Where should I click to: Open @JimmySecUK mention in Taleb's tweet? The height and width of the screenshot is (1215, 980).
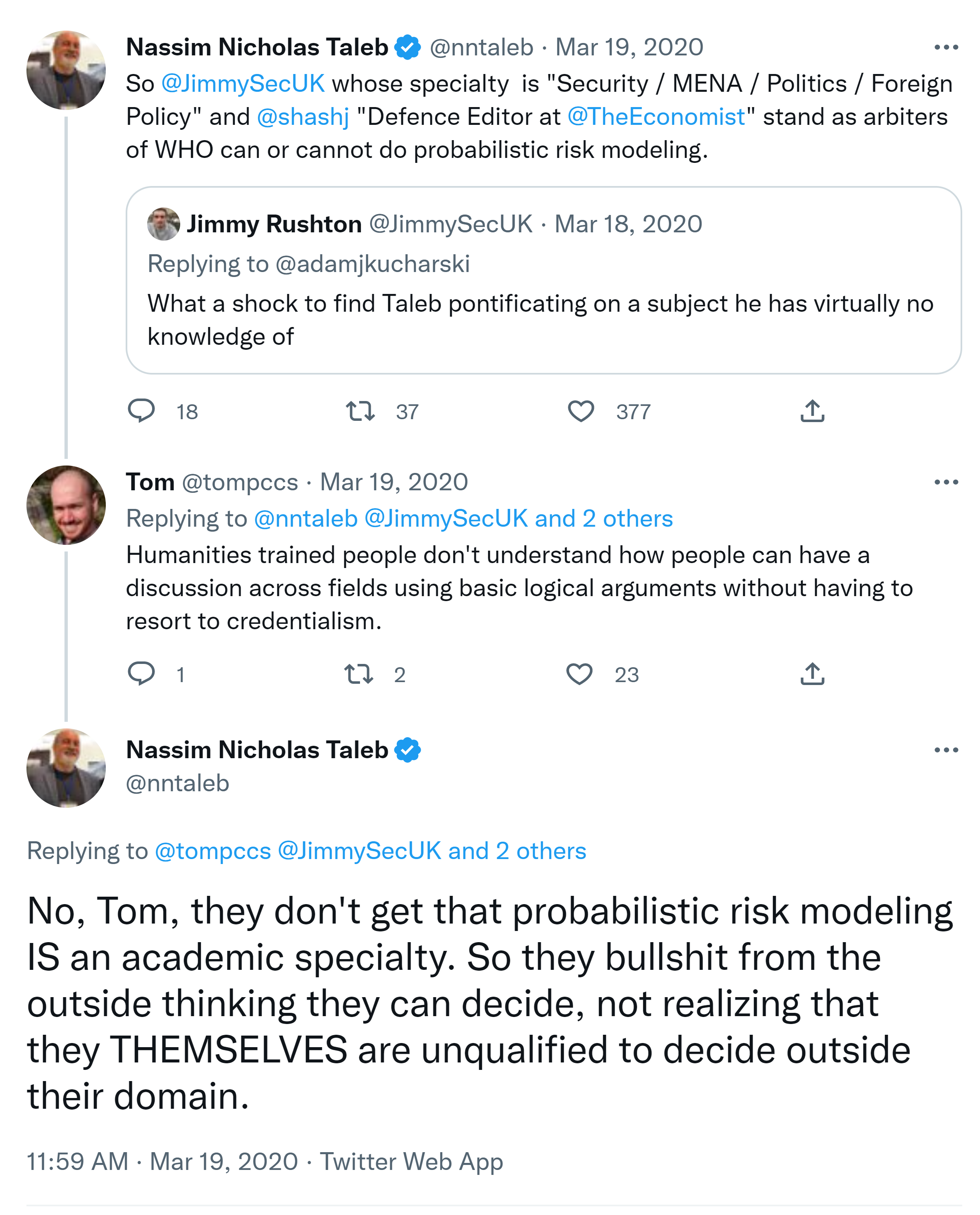point(243,84)
